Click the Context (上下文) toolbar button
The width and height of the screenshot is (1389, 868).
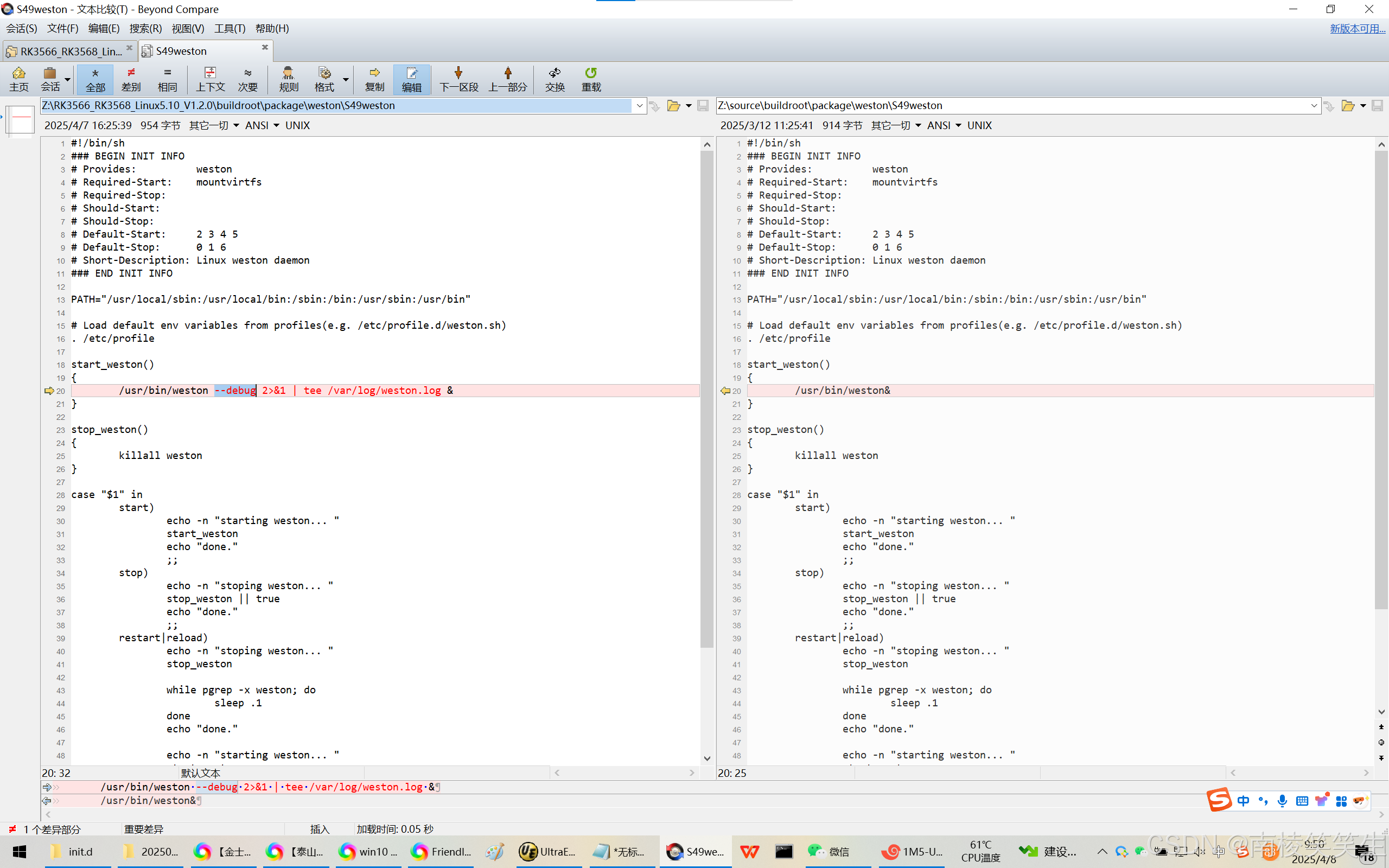coord(210,79)
